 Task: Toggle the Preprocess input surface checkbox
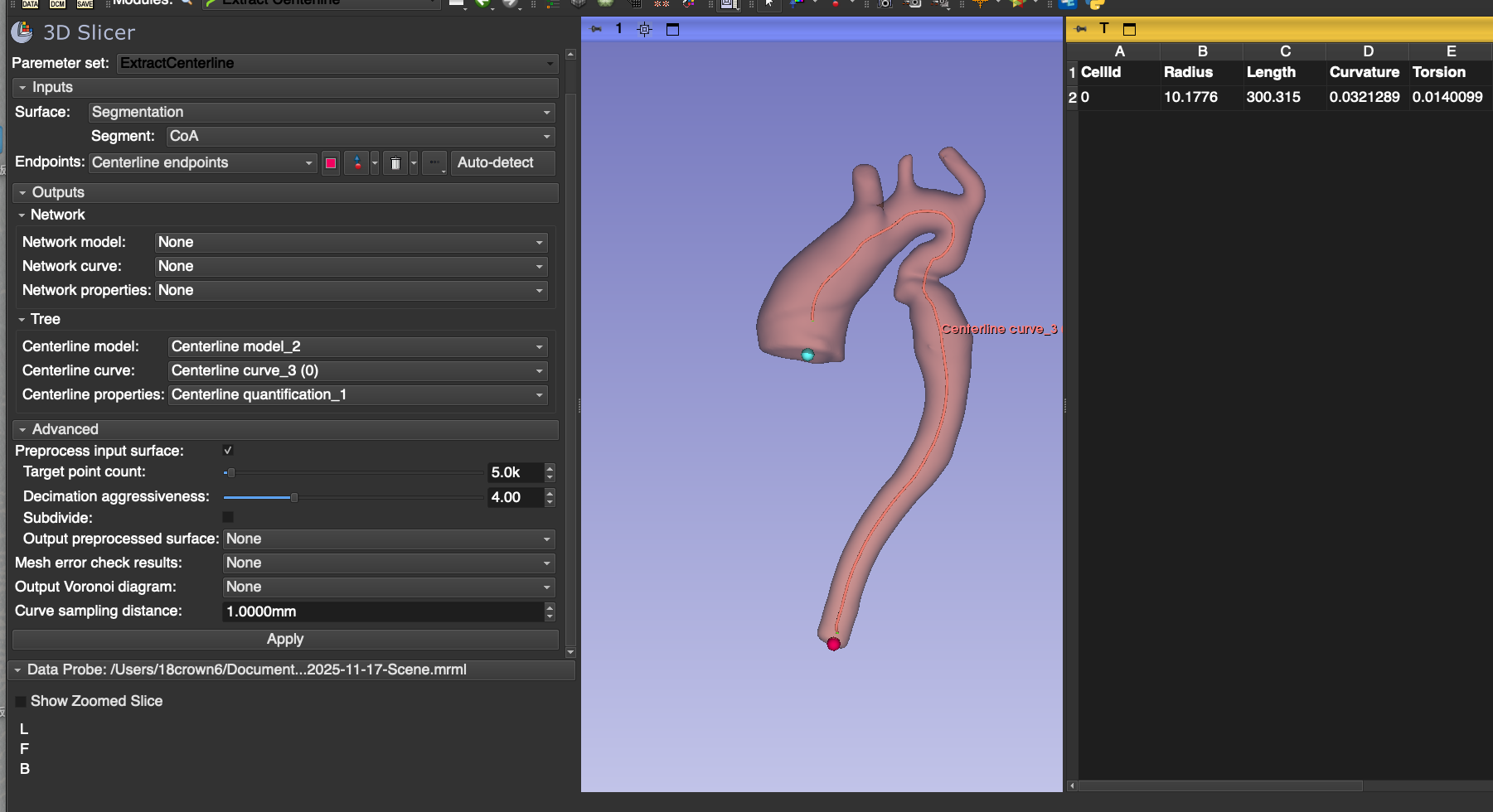coord(228,450)
